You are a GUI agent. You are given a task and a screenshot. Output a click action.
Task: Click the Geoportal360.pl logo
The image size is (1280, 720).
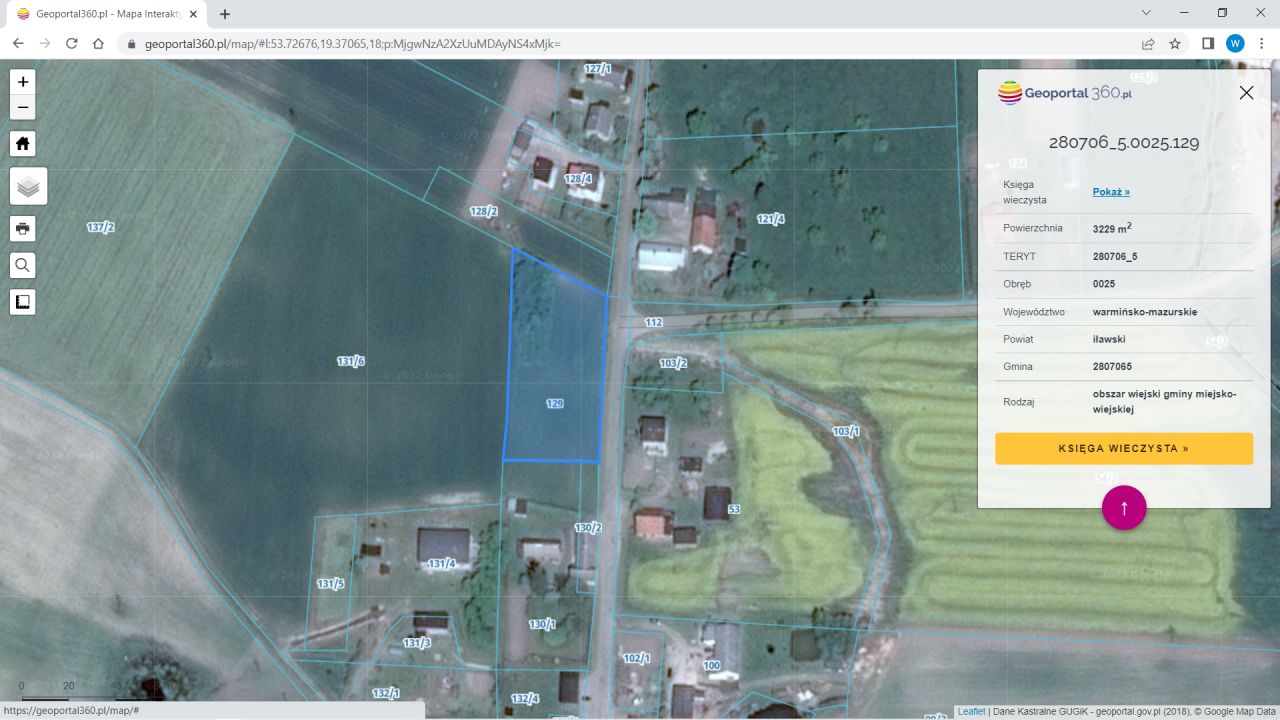tap(1065, 93)
